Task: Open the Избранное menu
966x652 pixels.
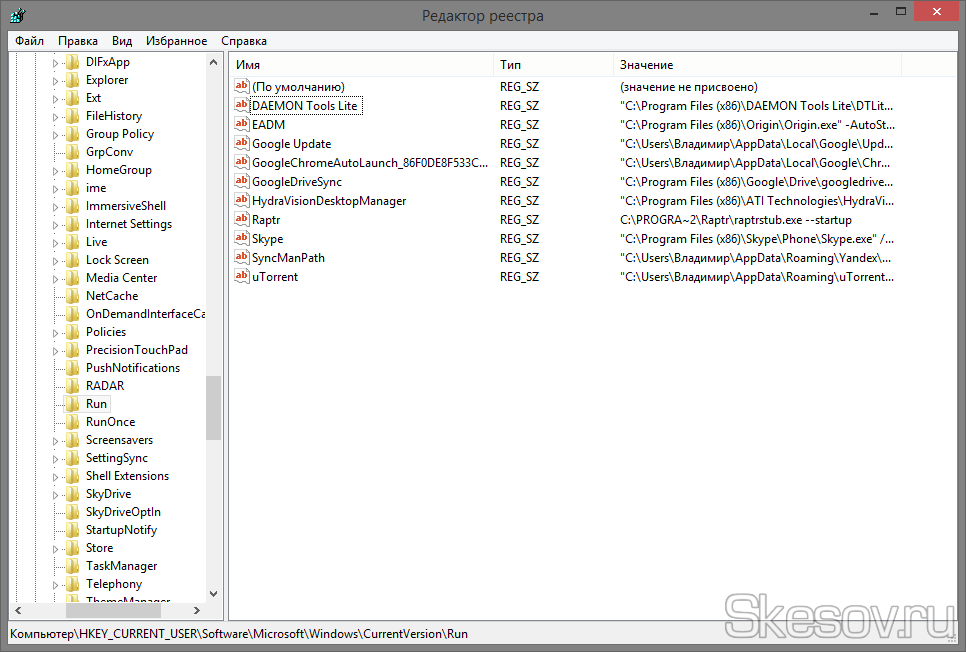Action: 176,41
